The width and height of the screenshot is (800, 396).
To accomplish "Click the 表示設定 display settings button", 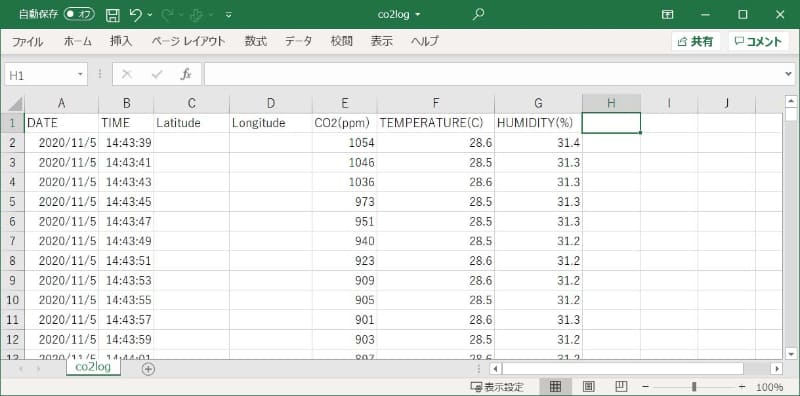I will point(496,387).
